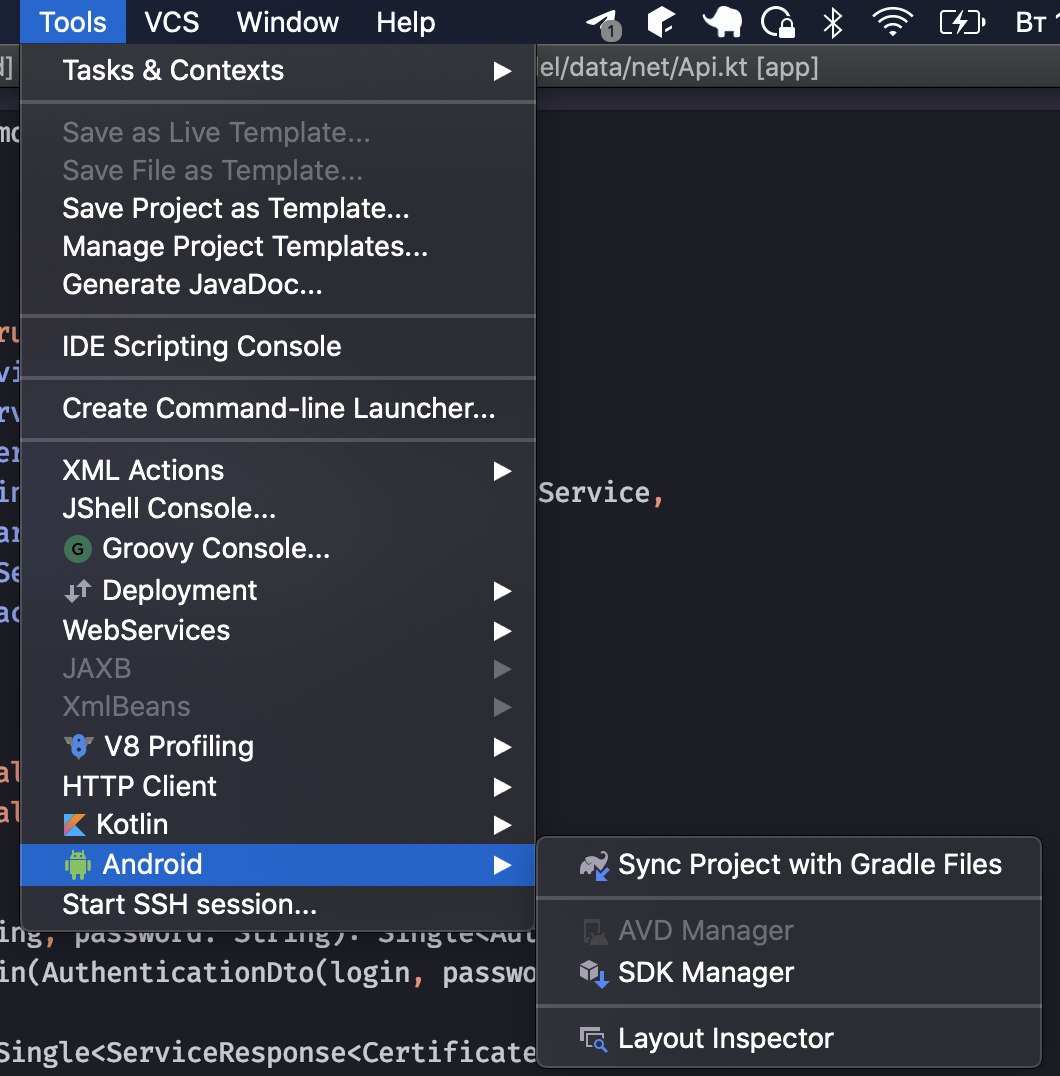The image size is (1060, 1076).
Task: Click the elephant icon in the macOS menu bar
Action: click(722, 22)
